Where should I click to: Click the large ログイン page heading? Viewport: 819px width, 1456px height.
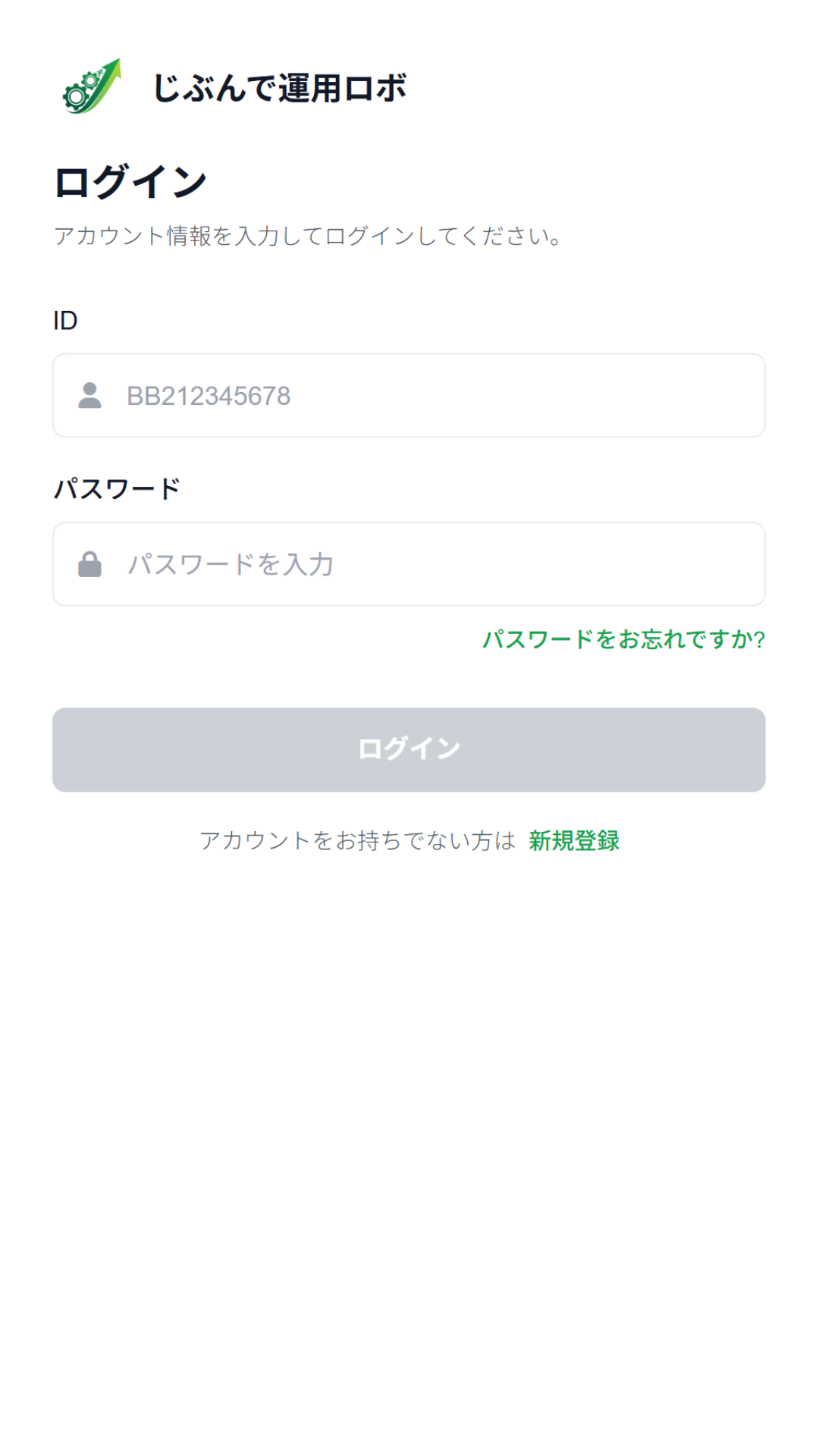point(130,183)
